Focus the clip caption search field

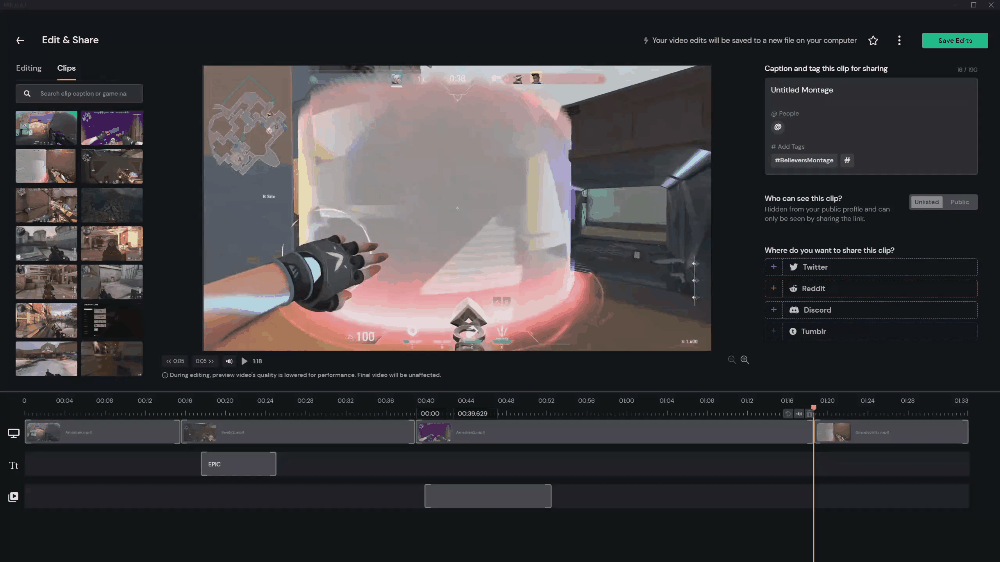point(79,93)
